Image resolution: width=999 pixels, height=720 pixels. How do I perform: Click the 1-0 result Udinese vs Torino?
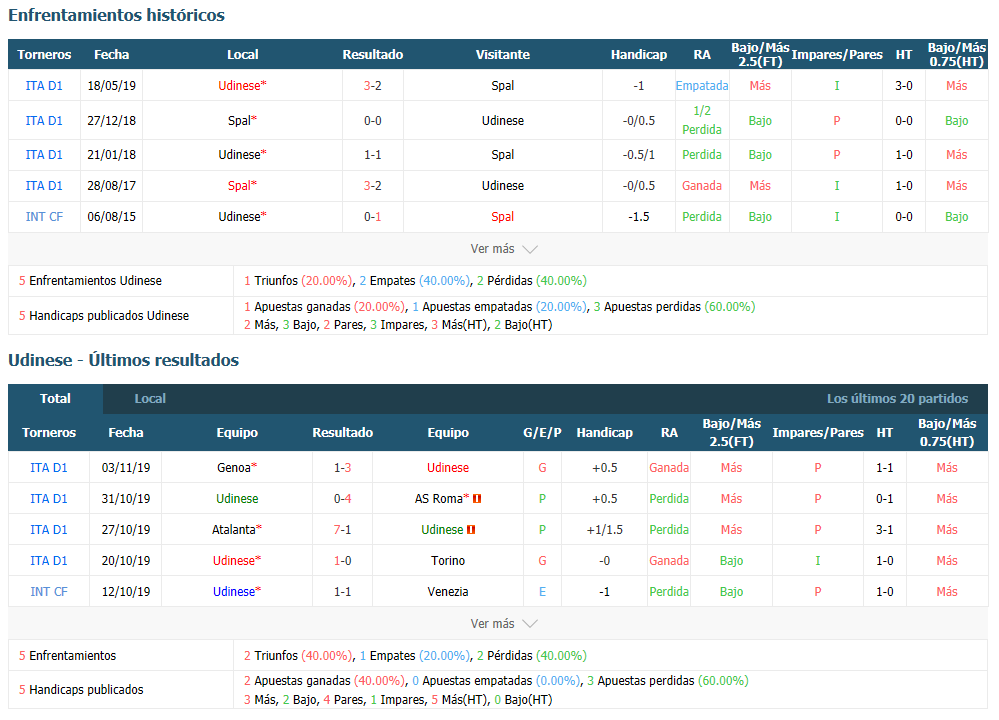point(342,561)
